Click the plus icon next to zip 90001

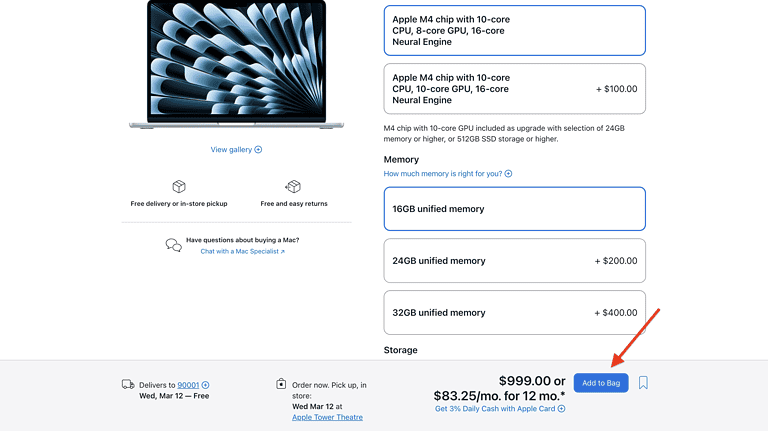tap(205, 385)
